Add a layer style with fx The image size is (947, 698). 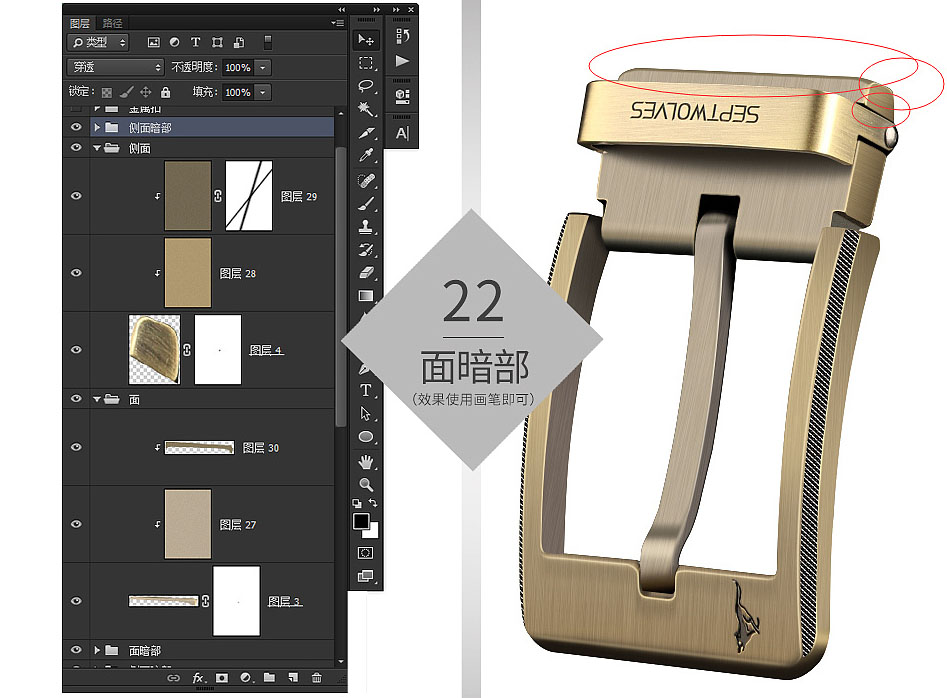click(197, 678)
